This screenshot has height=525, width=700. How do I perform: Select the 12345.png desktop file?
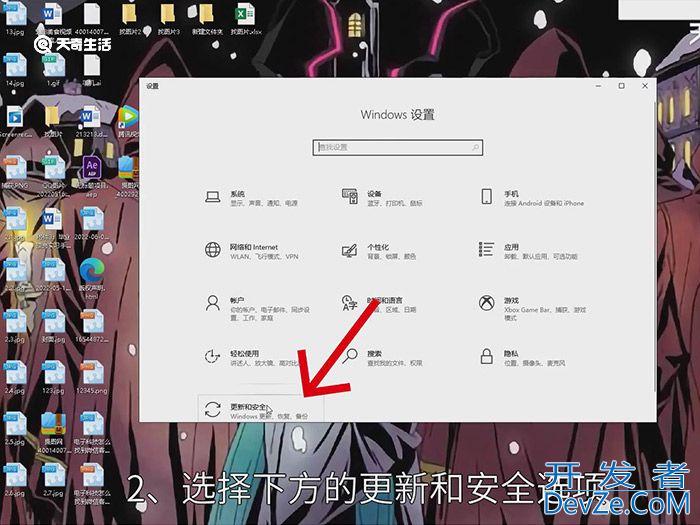pos(92,377)
